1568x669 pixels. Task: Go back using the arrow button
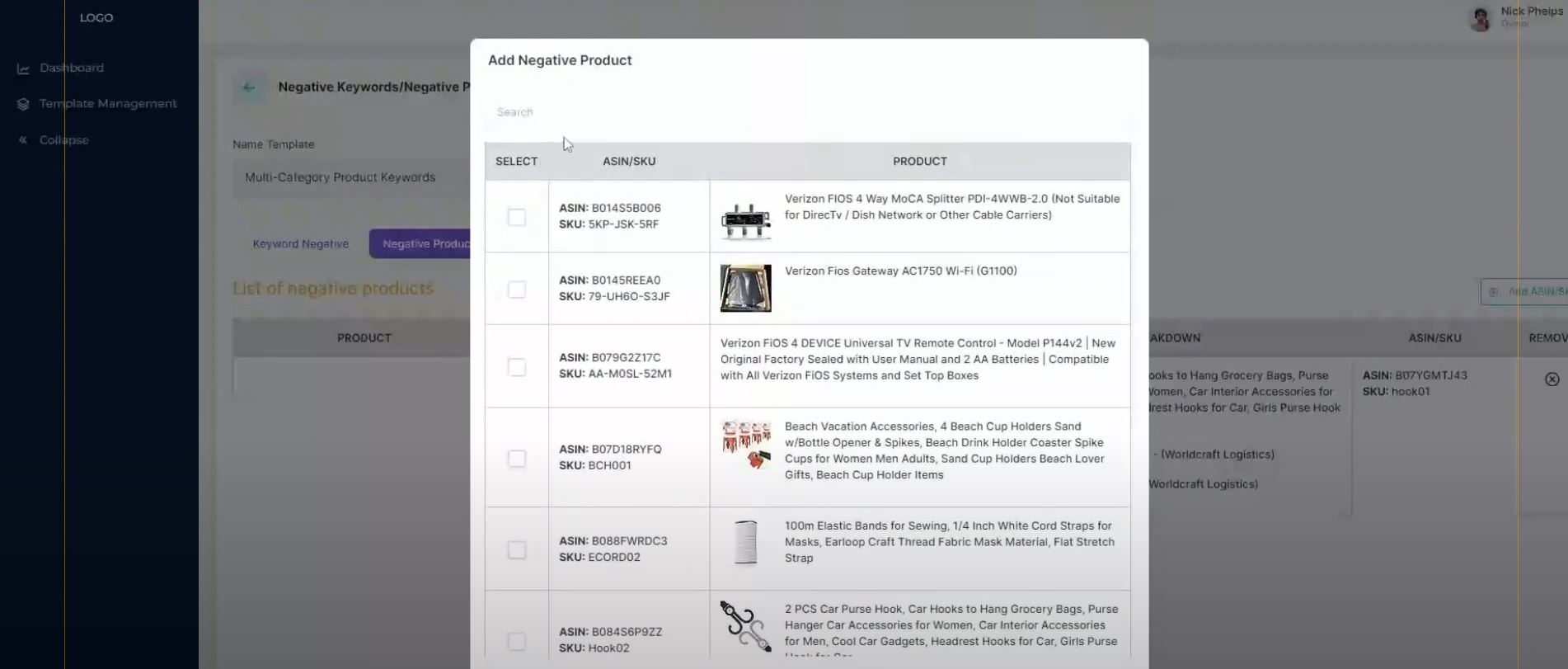point(249,87)
